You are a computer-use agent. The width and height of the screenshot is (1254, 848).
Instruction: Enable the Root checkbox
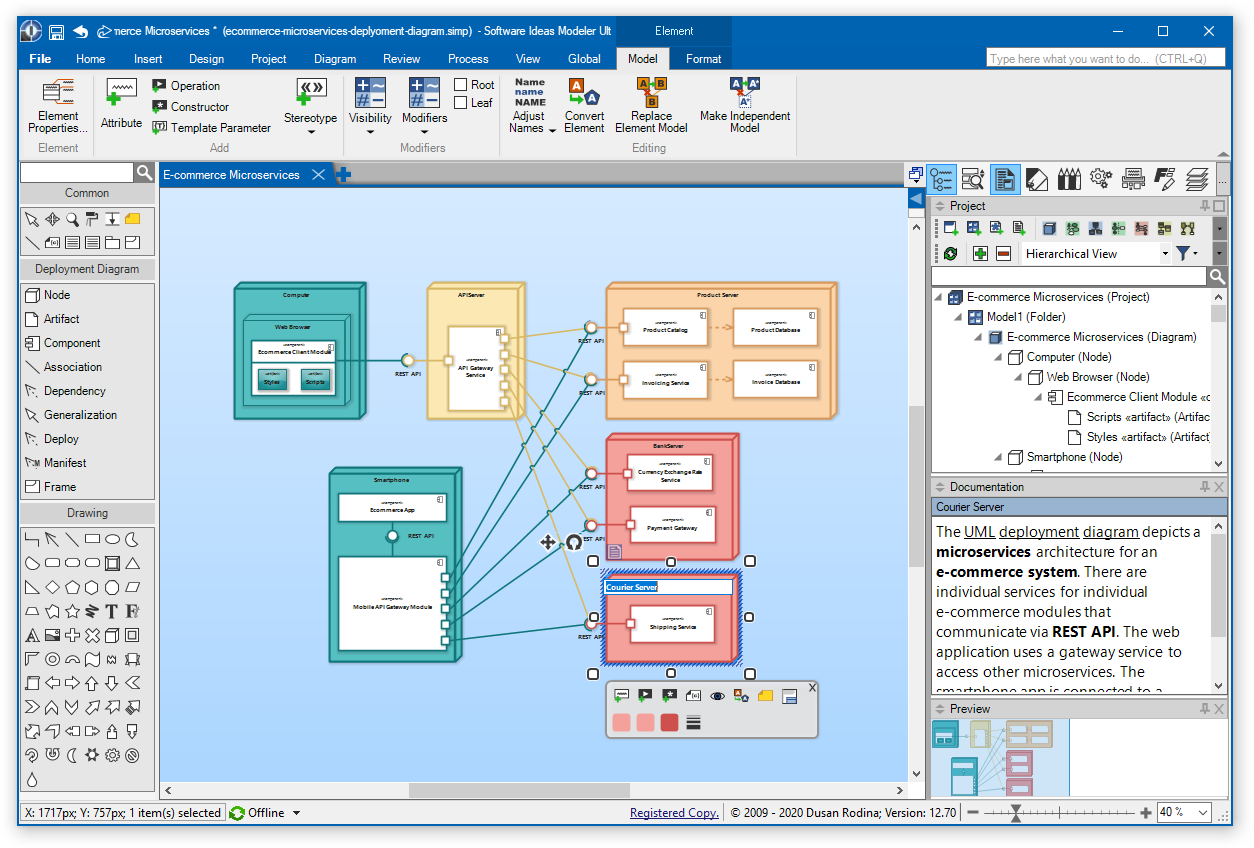(x=461, y=85)
